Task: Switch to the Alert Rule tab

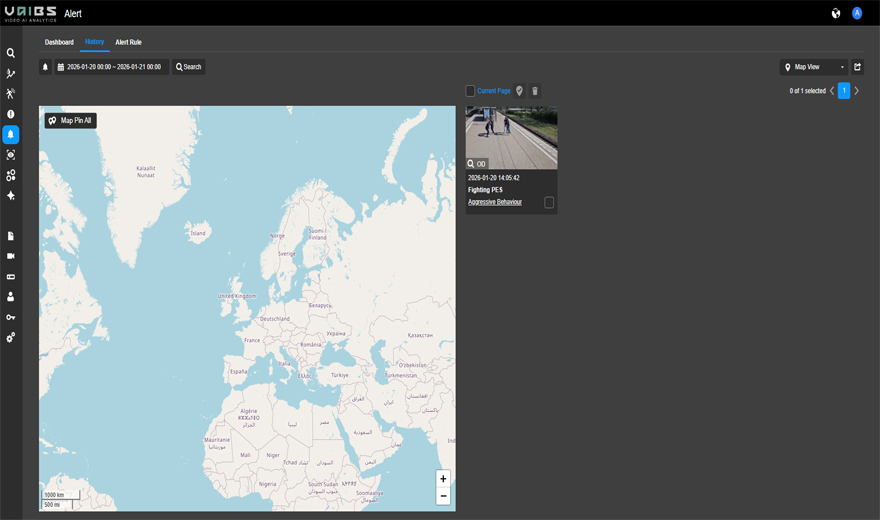Action: pos(129,42)
